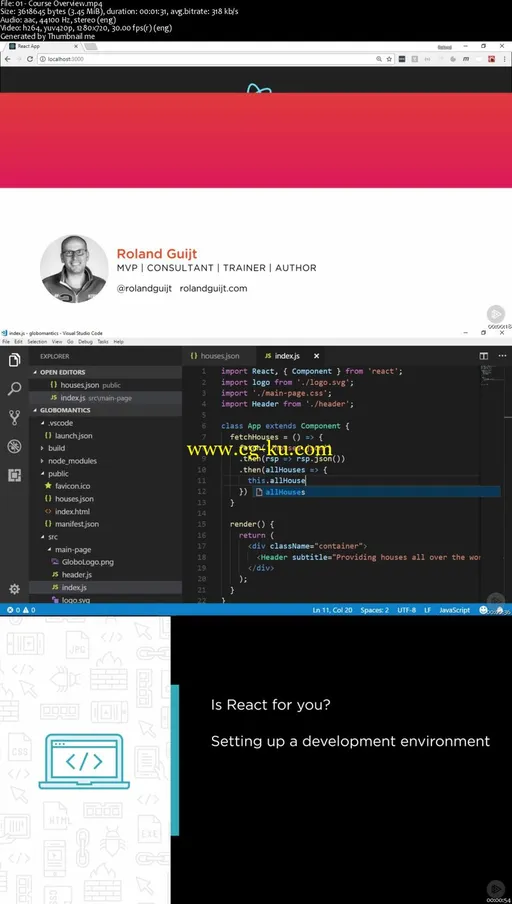
Task: Click the split editor icon
Action: pos(484,356)
